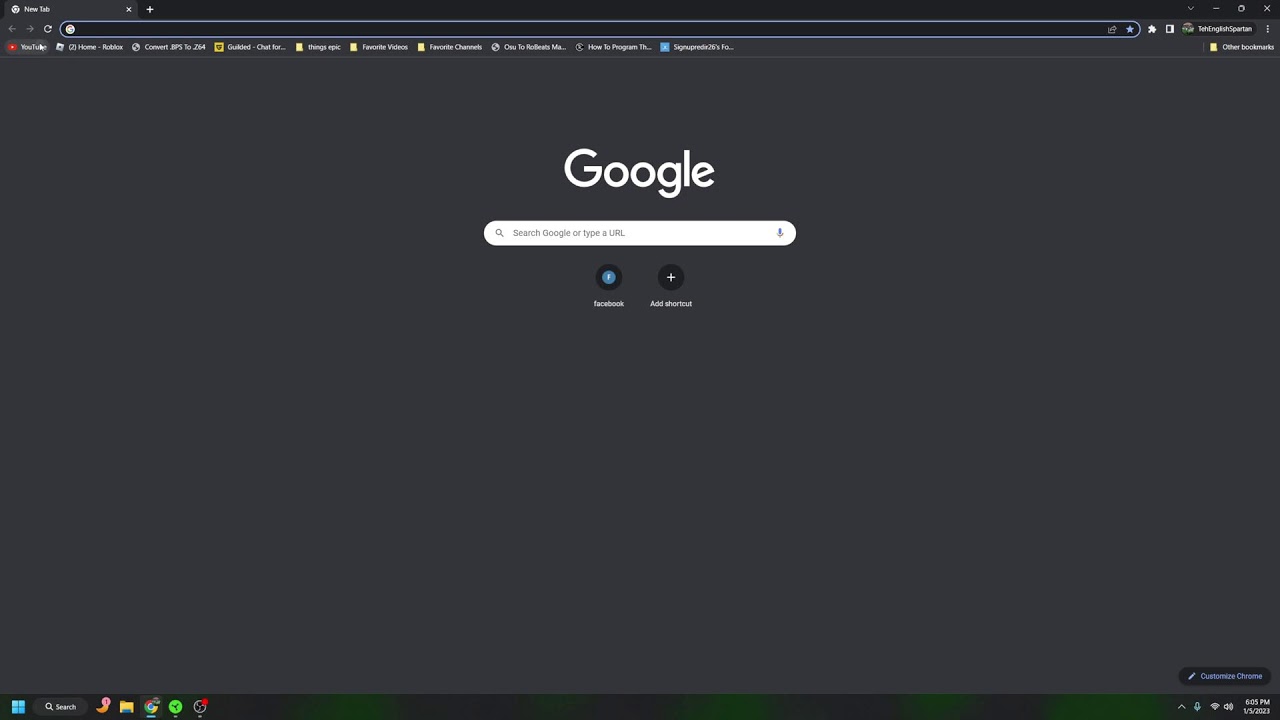Toggle the Chrome side panel

point(1170,29)
